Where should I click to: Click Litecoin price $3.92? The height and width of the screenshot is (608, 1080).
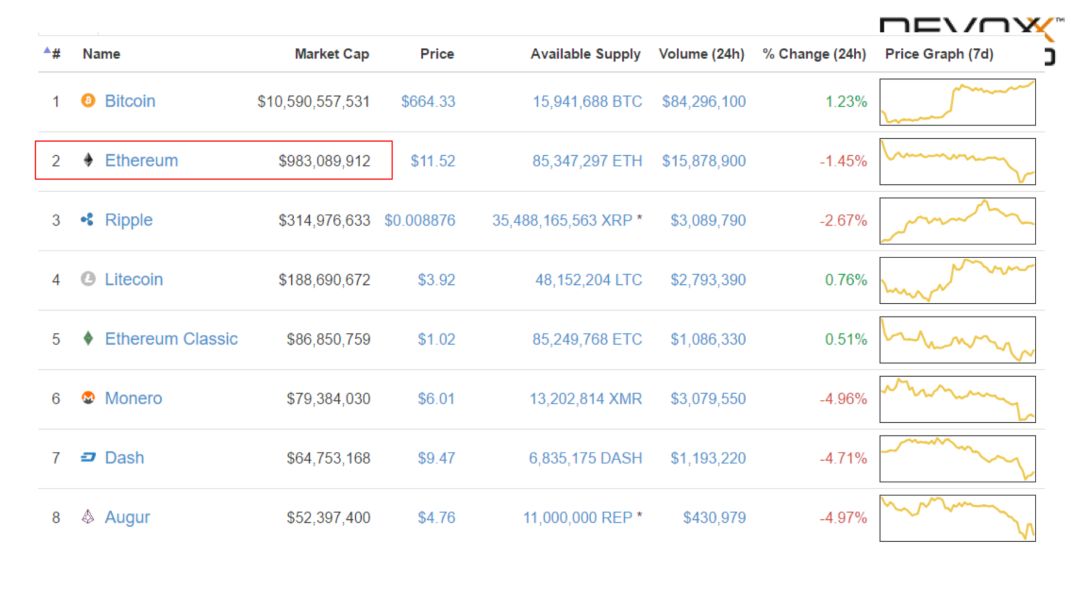coord(437,280)
